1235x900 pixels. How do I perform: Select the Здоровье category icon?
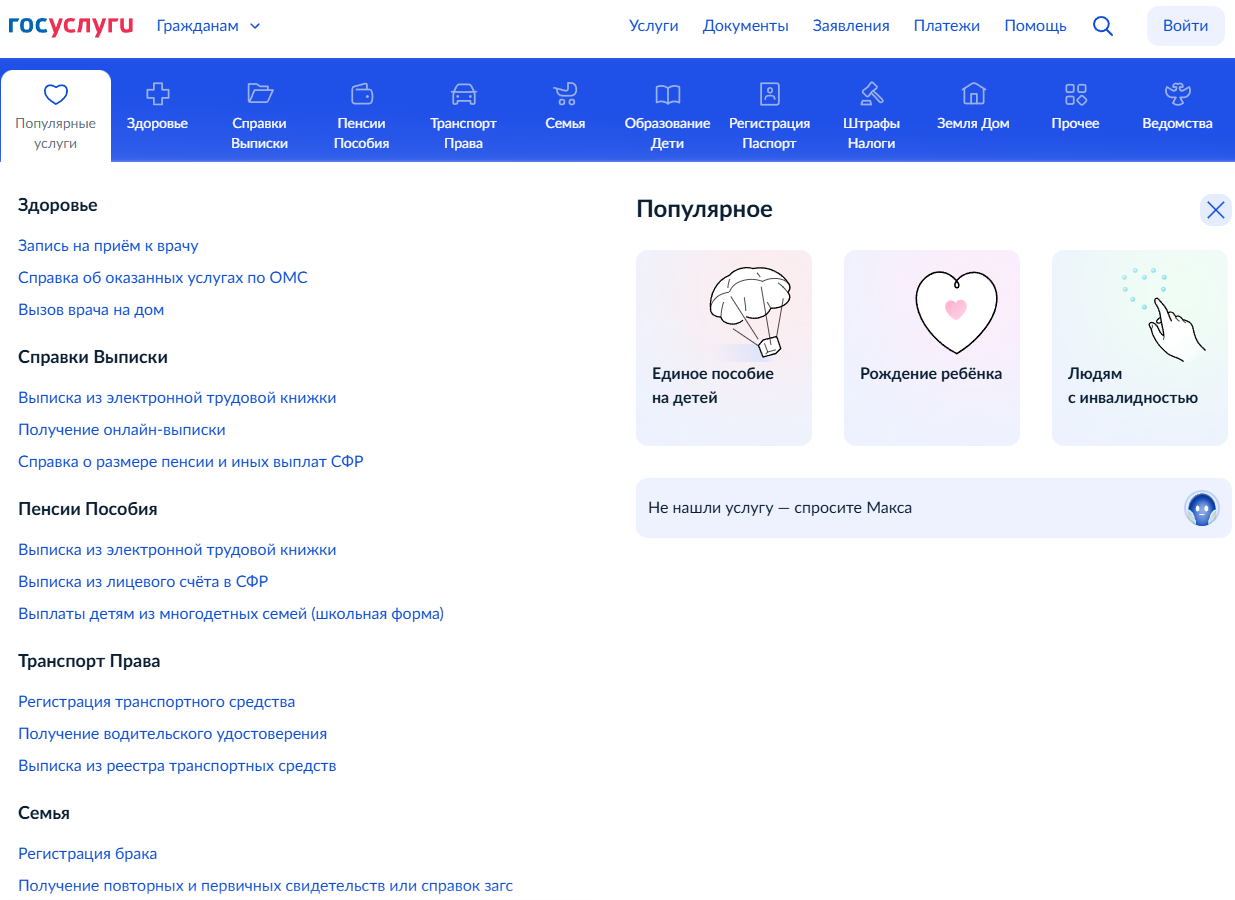pos(157,94)
